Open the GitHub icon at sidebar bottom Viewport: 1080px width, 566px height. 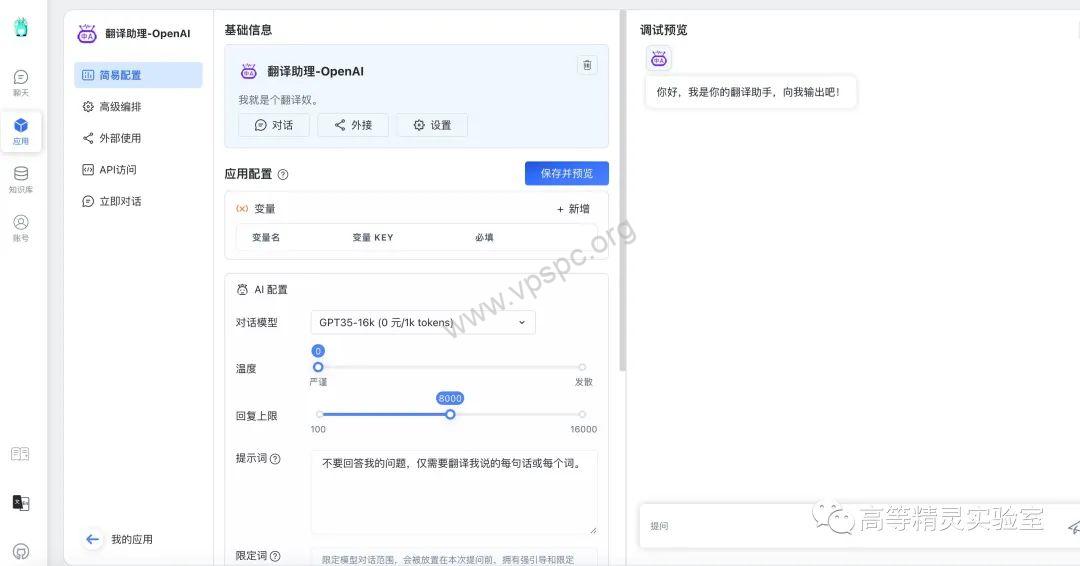point(21,552)
